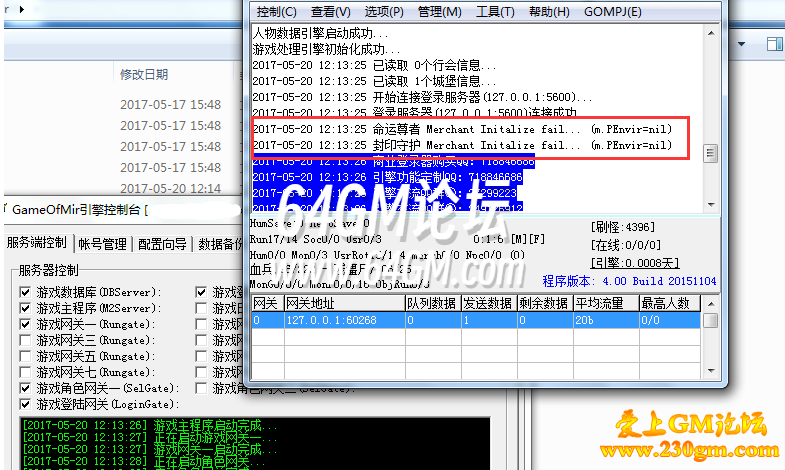This screenshot has width=785, height=470.
Task: Click the 修改日期 column header in explorer
Action: click(144, 75)
